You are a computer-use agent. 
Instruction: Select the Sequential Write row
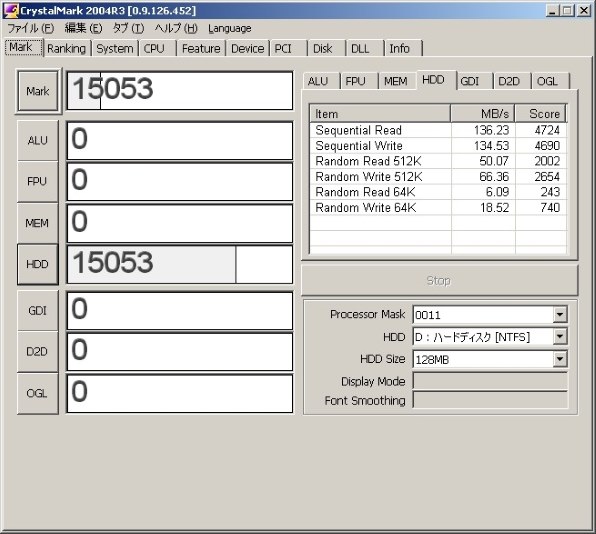pyautogui.click(x=438, y=146)
